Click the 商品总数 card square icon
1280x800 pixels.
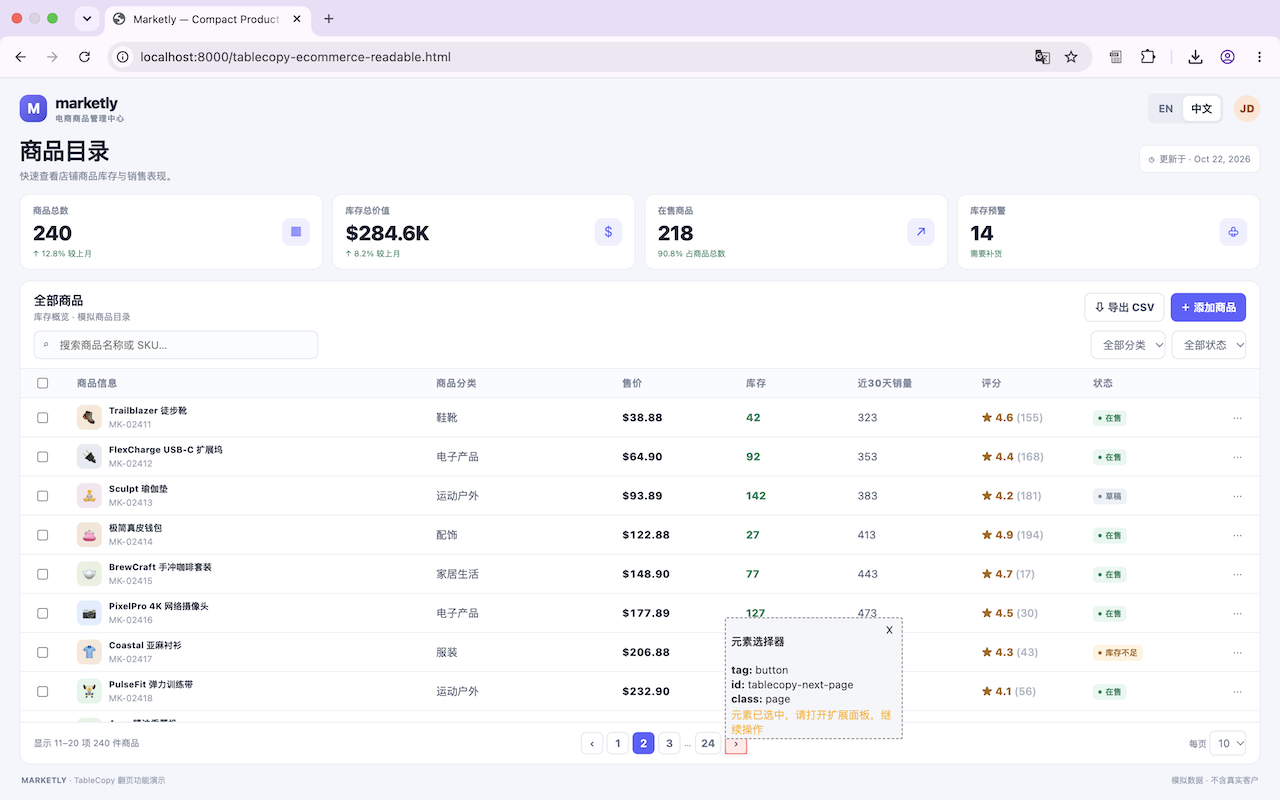tap(296, 232)
